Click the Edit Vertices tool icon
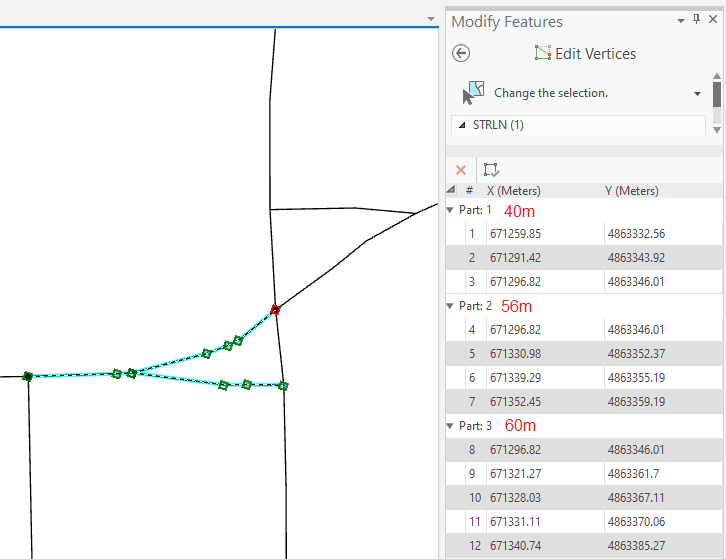This screenshot has width=726, height=559. (x=543, y=53)
